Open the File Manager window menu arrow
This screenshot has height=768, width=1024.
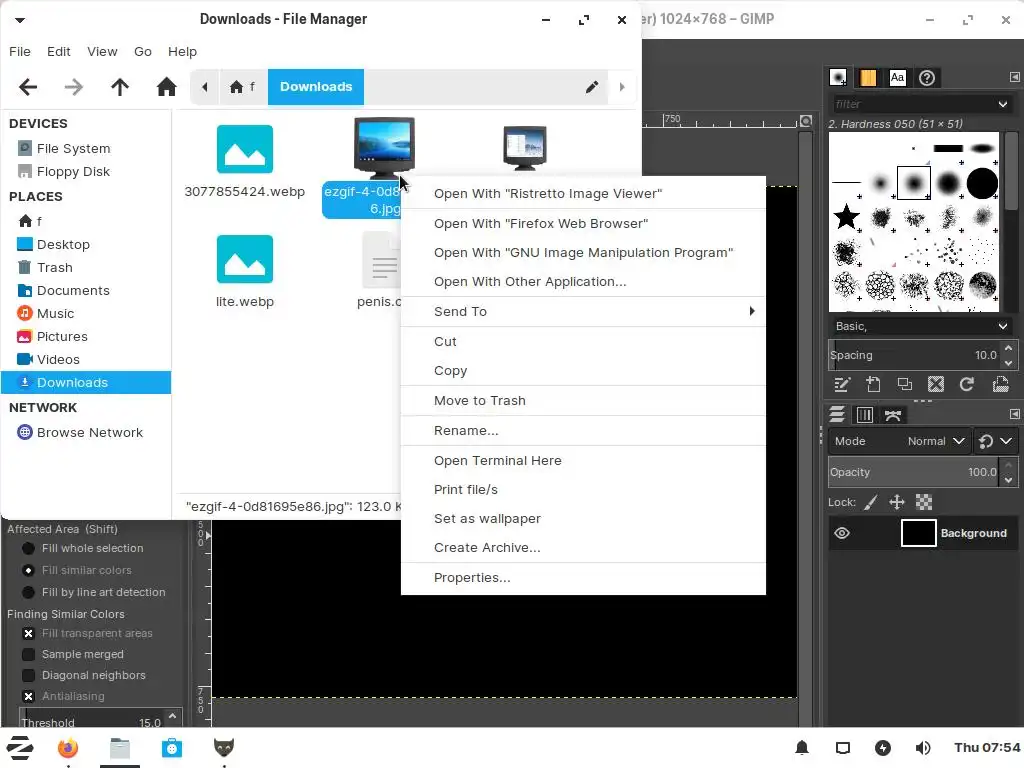(x=20, y=20)
